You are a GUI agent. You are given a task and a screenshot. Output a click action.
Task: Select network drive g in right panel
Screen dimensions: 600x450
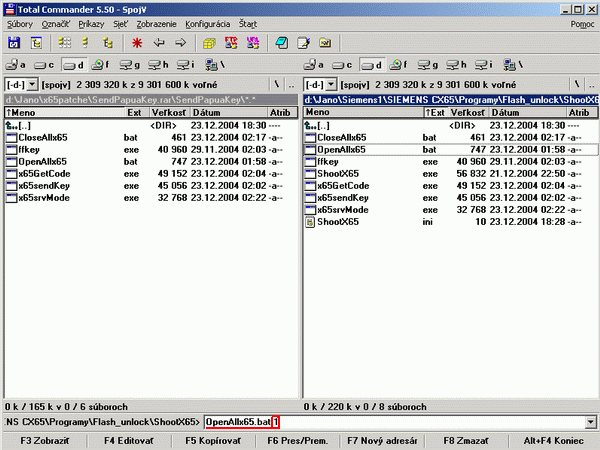point(428,65)
